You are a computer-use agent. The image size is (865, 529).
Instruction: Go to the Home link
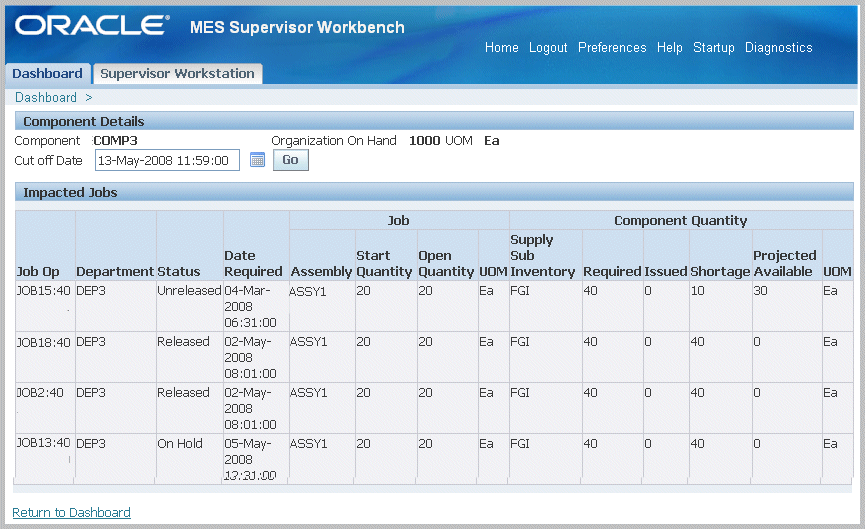501,47
